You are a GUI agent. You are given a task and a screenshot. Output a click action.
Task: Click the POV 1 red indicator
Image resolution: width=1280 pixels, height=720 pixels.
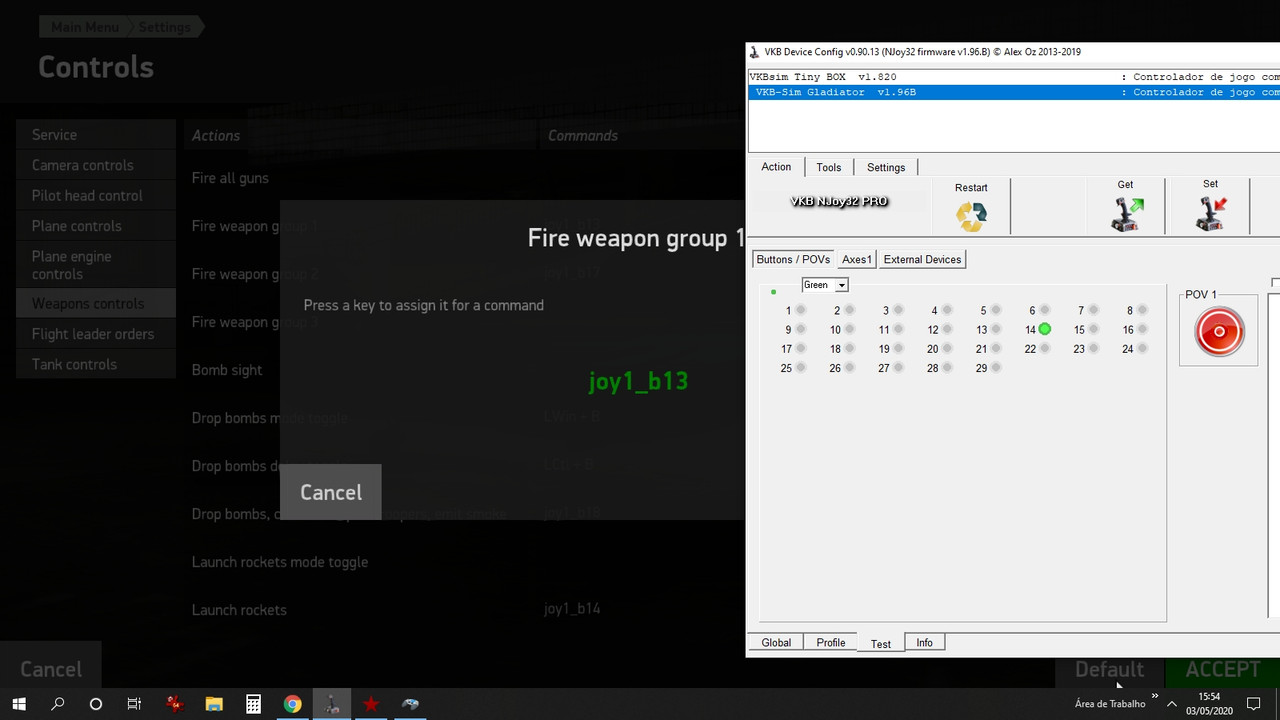[x=1219, y=332]
